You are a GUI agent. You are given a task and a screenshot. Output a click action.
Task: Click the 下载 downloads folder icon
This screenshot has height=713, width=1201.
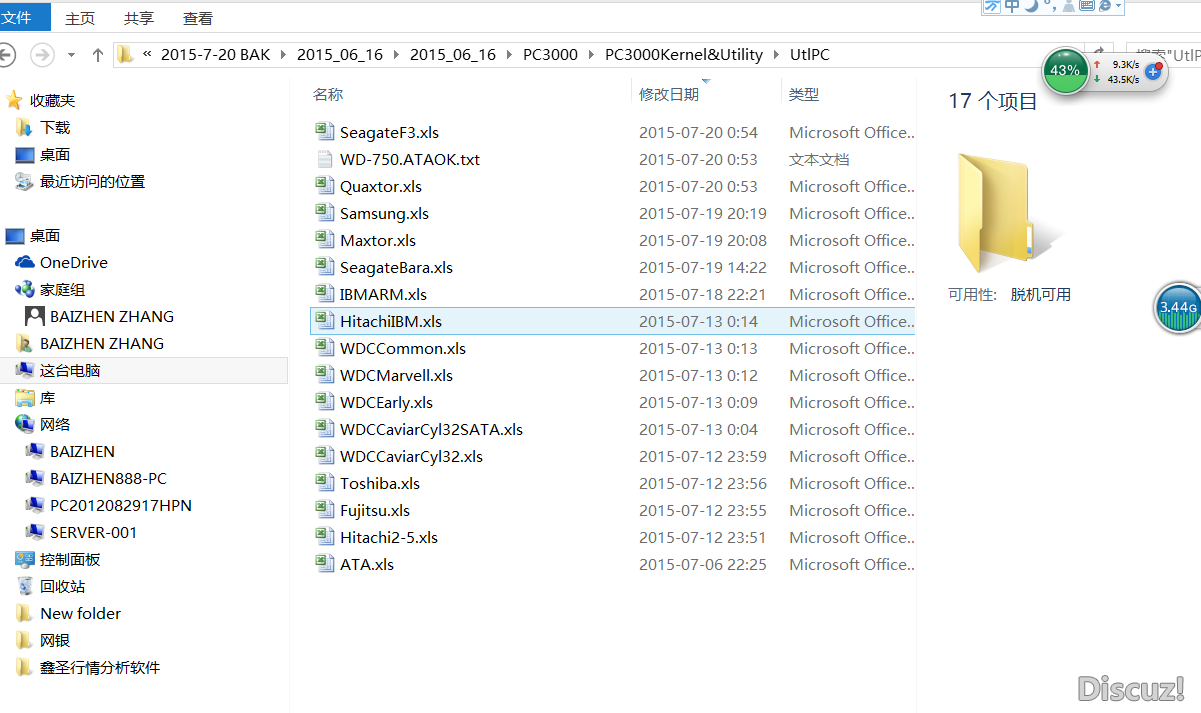pos(24,127)
